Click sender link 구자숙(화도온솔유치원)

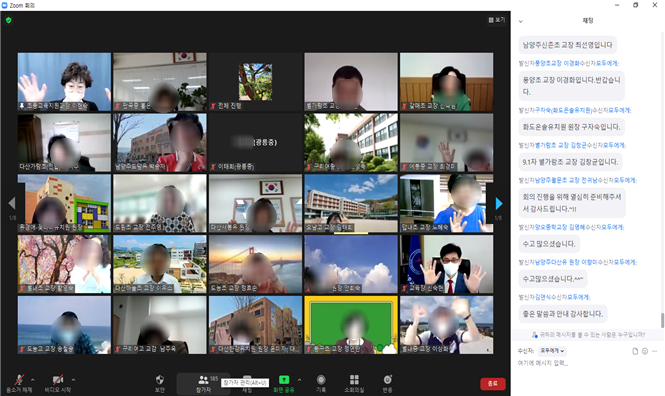point(563,110)
